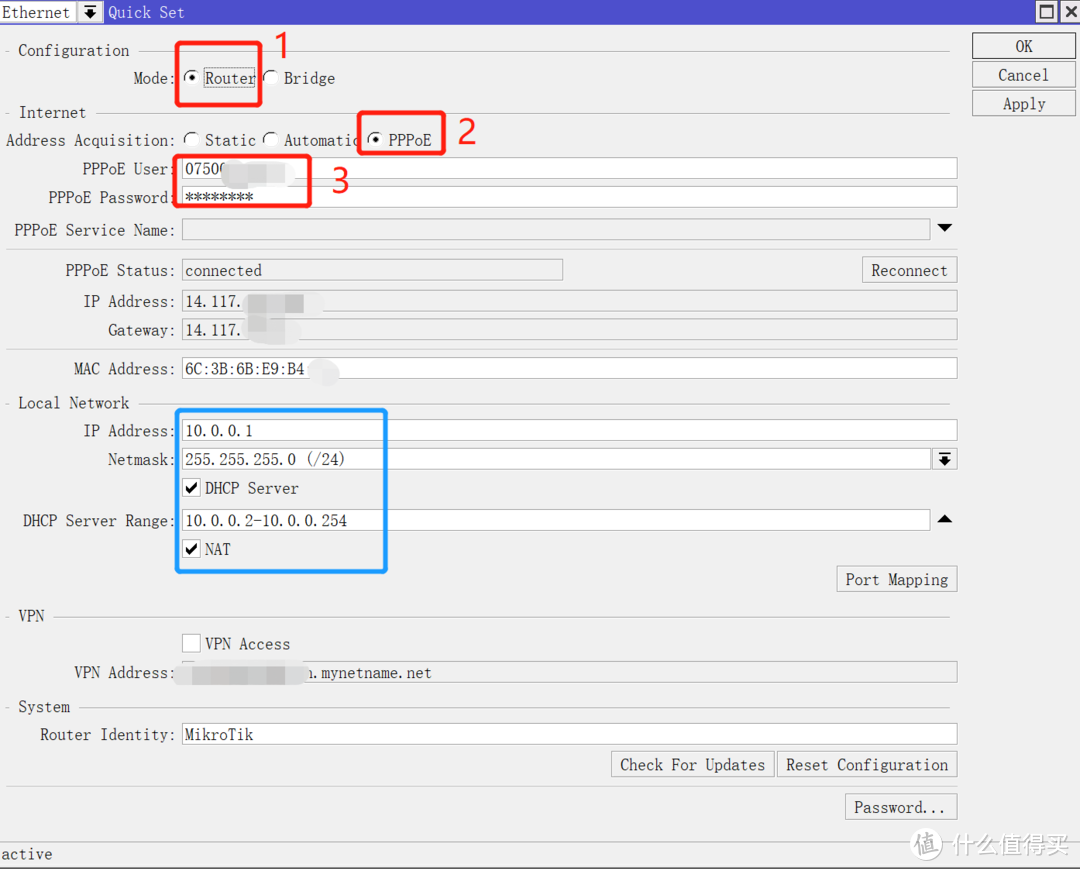Open the Netmask dropdown list
This screenshot has width=1080, height=871.
[x=945, y=459]
